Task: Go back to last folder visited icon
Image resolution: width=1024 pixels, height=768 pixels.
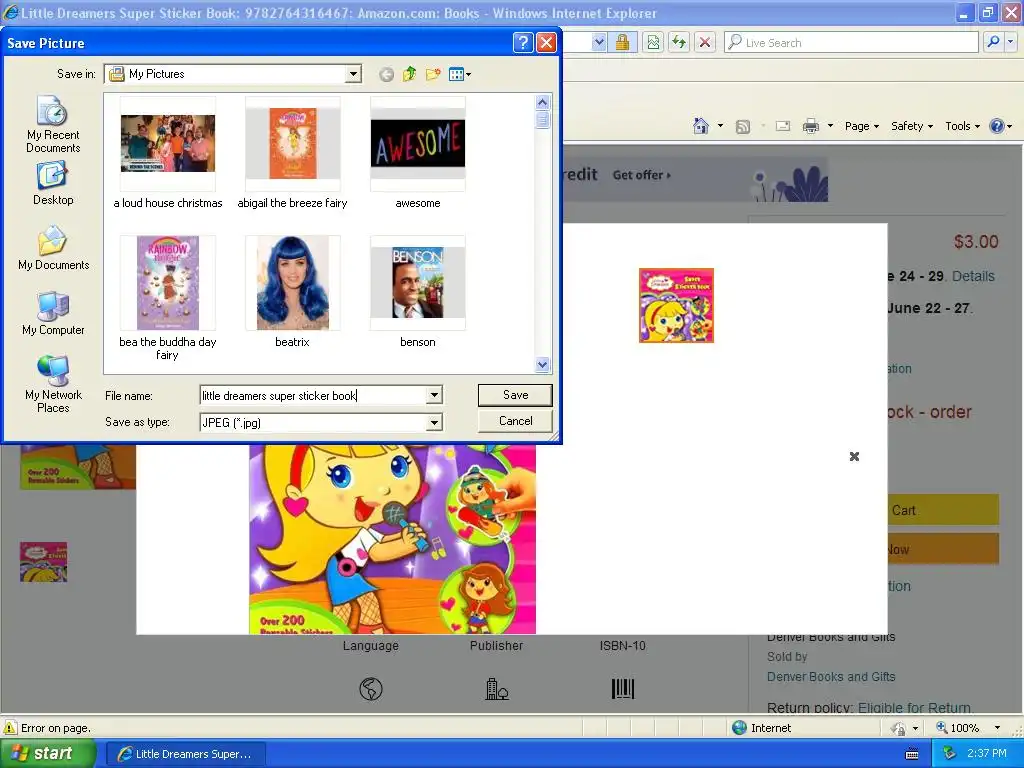Action: coord(386,74)
